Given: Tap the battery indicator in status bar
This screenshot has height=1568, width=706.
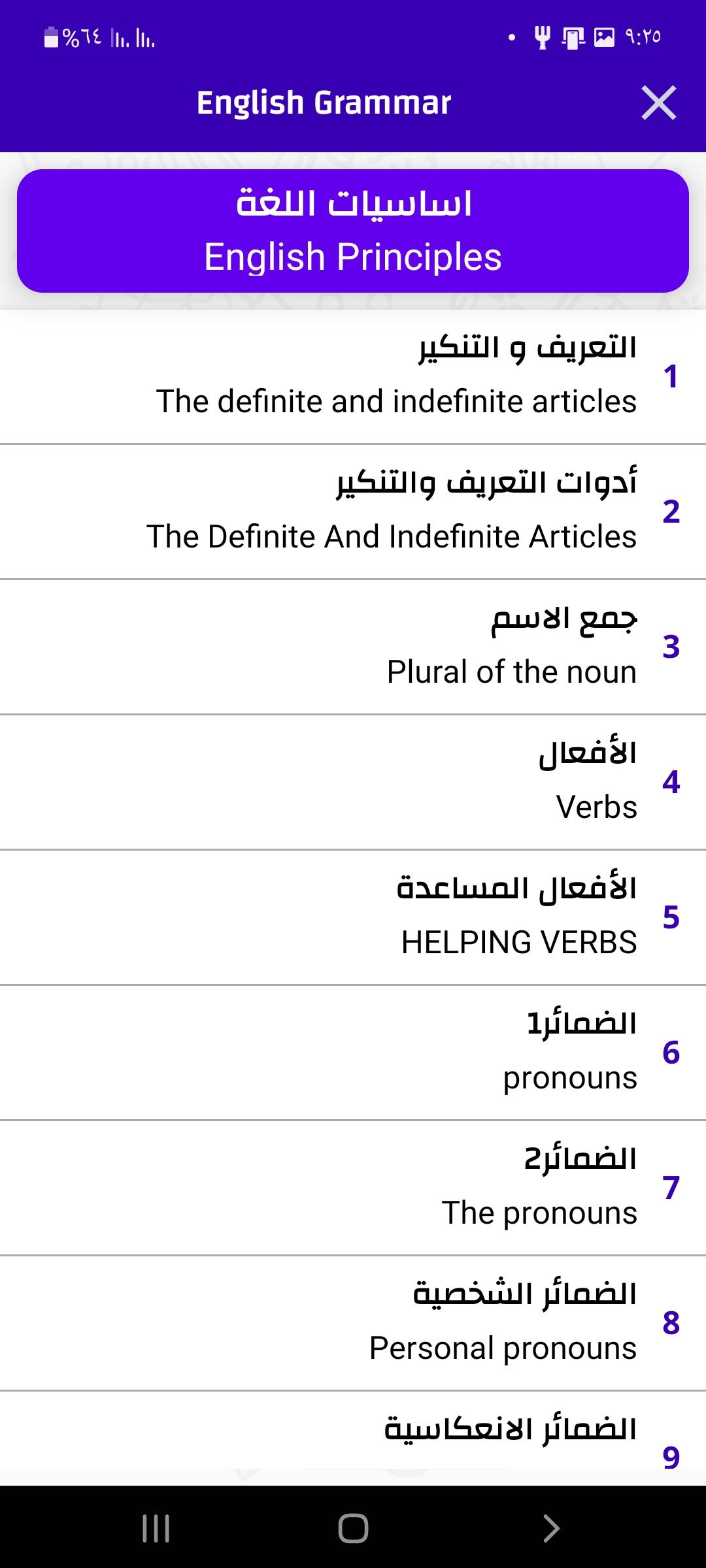Looking at the screenshot, I should 51,37.
